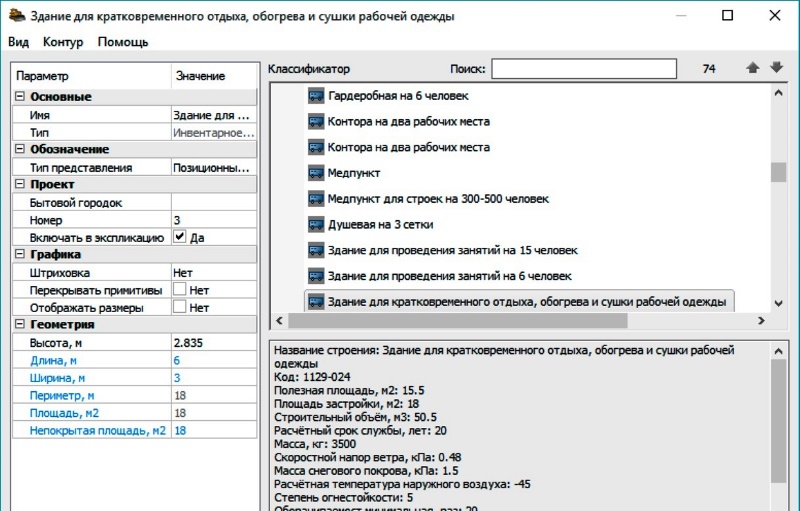Maximize the window
The image size is (800, 511).
pos(728,15)
